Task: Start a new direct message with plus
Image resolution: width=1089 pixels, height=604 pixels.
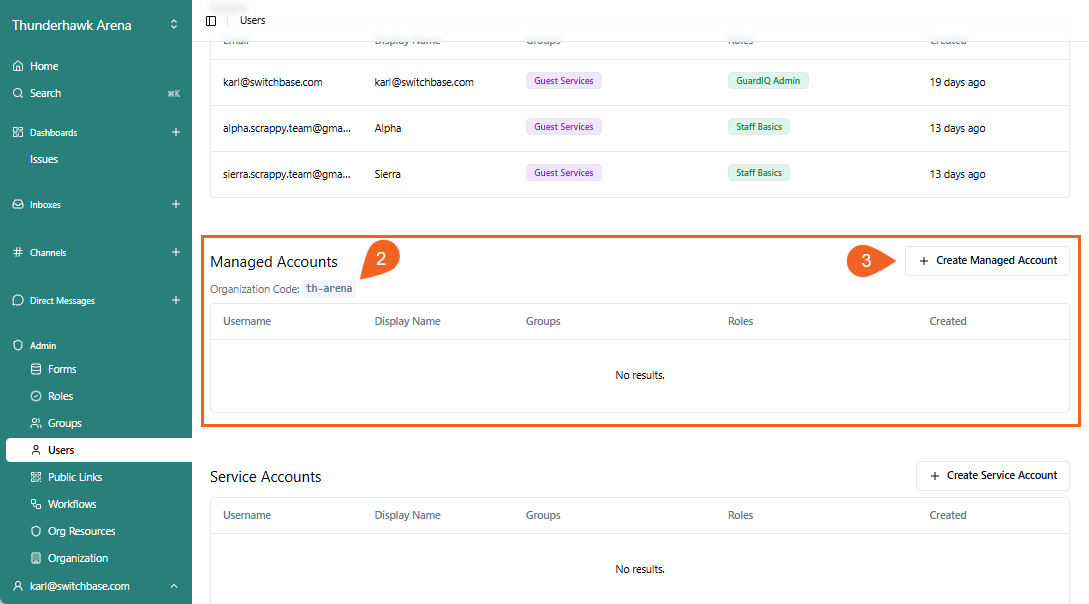Action: [176, 300]
